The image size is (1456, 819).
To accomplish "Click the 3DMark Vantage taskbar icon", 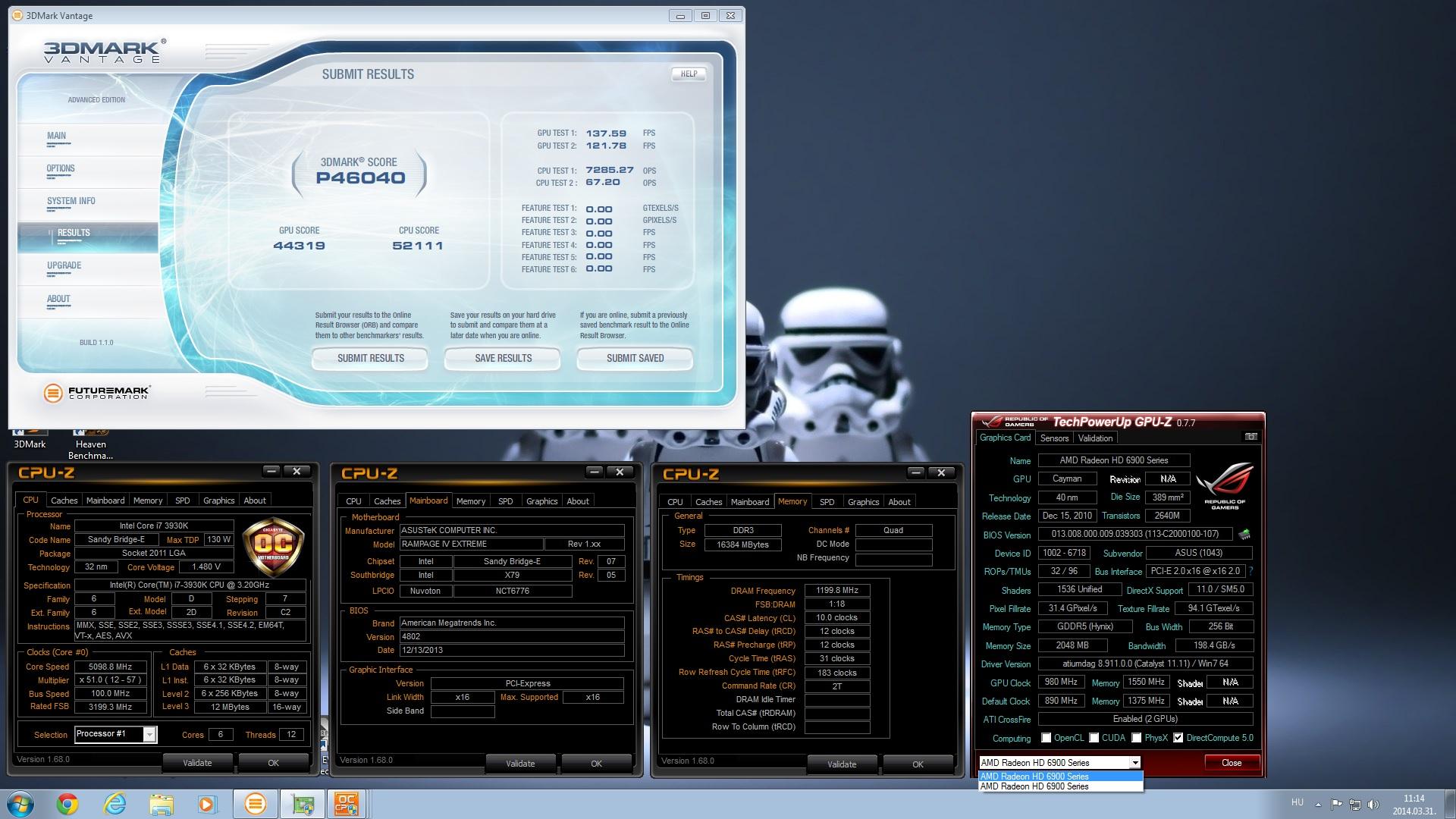I will [x=255, y=804].
